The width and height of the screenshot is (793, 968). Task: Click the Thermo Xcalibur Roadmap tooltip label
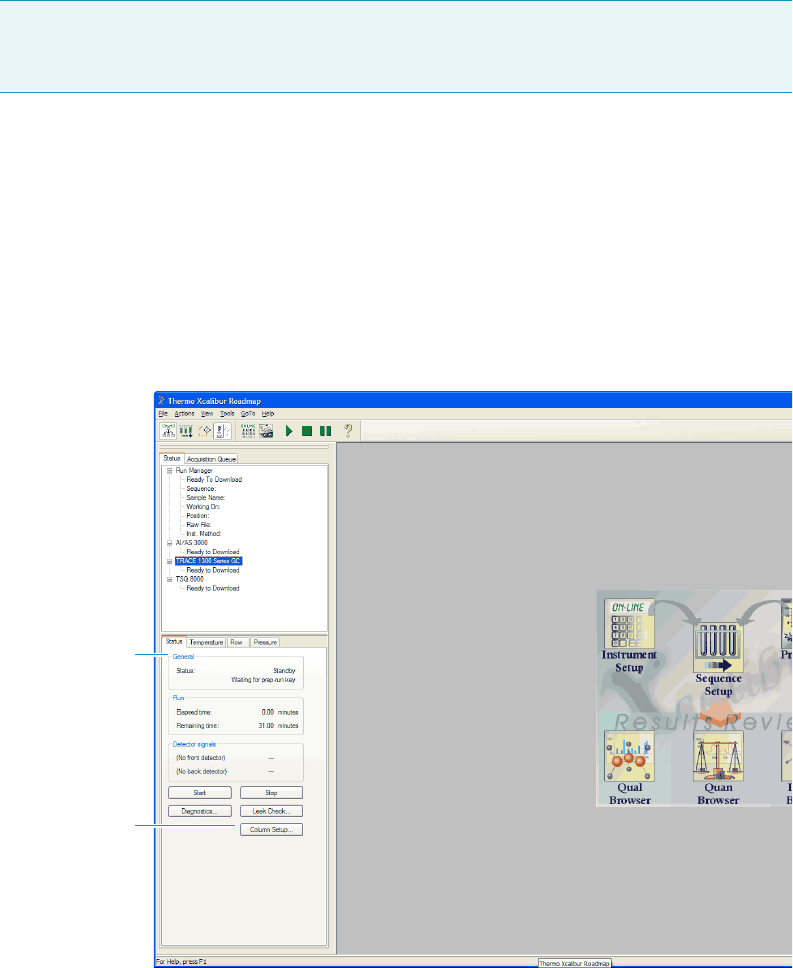coord(575,963)
